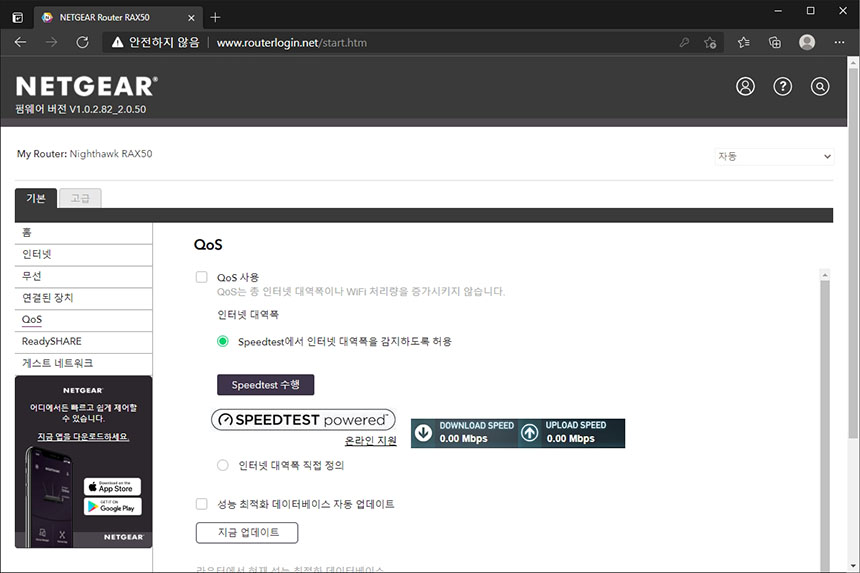Open a new browser tab
Viewport: 860px width, 573px height.
click(x=215, y=18)
